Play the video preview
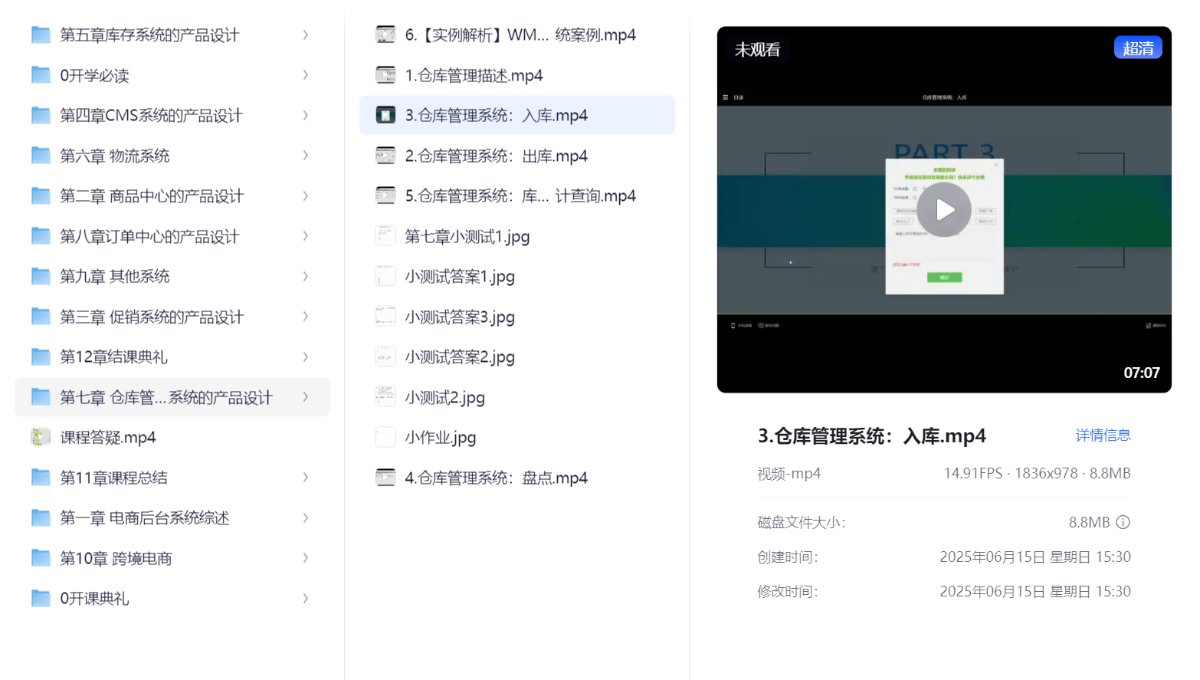This screenshot has height=680, width=1200. coord(944,209)
